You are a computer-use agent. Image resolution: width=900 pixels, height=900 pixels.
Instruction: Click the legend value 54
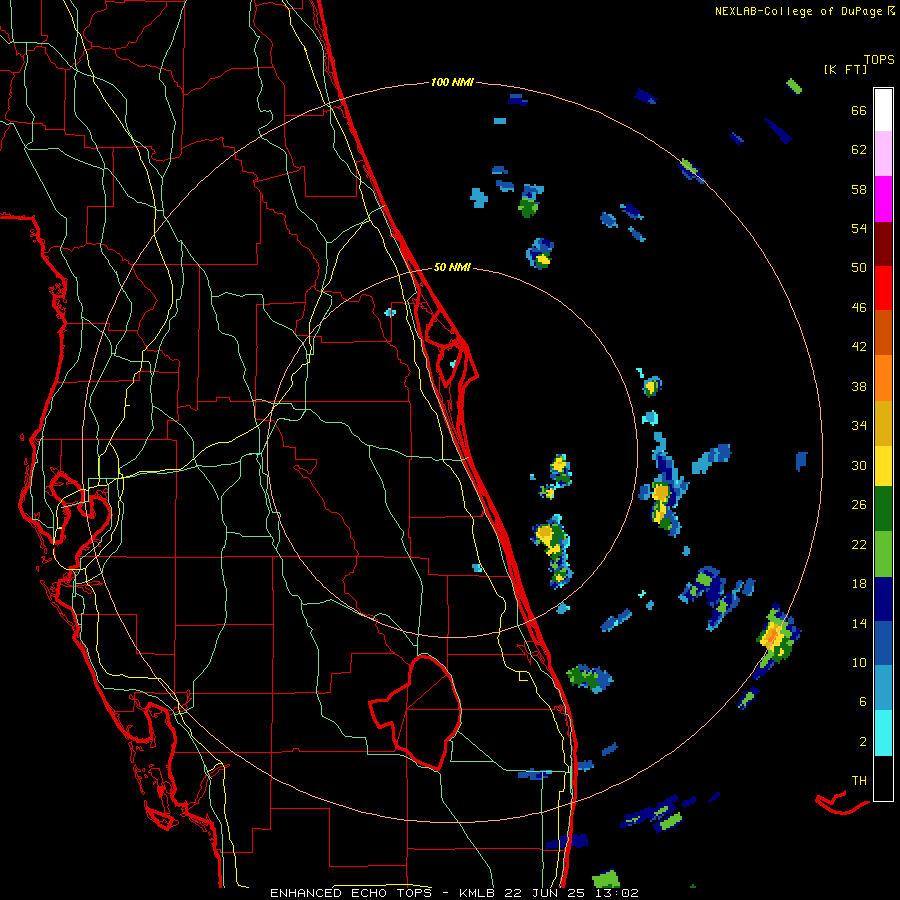point(859,228)
